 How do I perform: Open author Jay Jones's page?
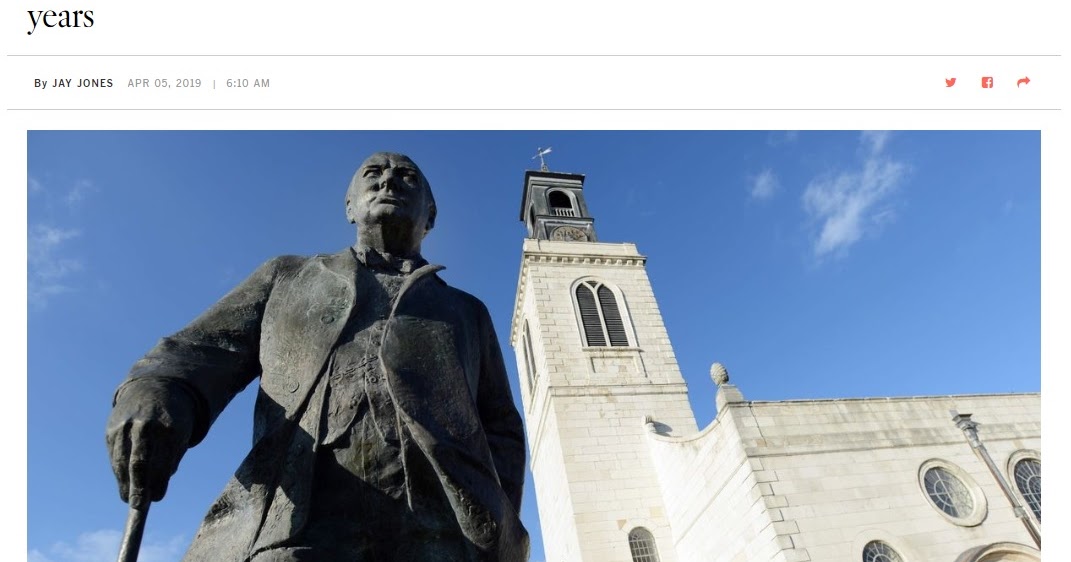tap(83, 83)
